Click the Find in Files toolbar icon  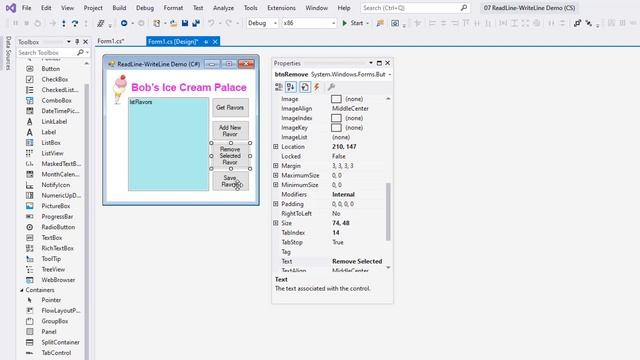pos(380,23)
